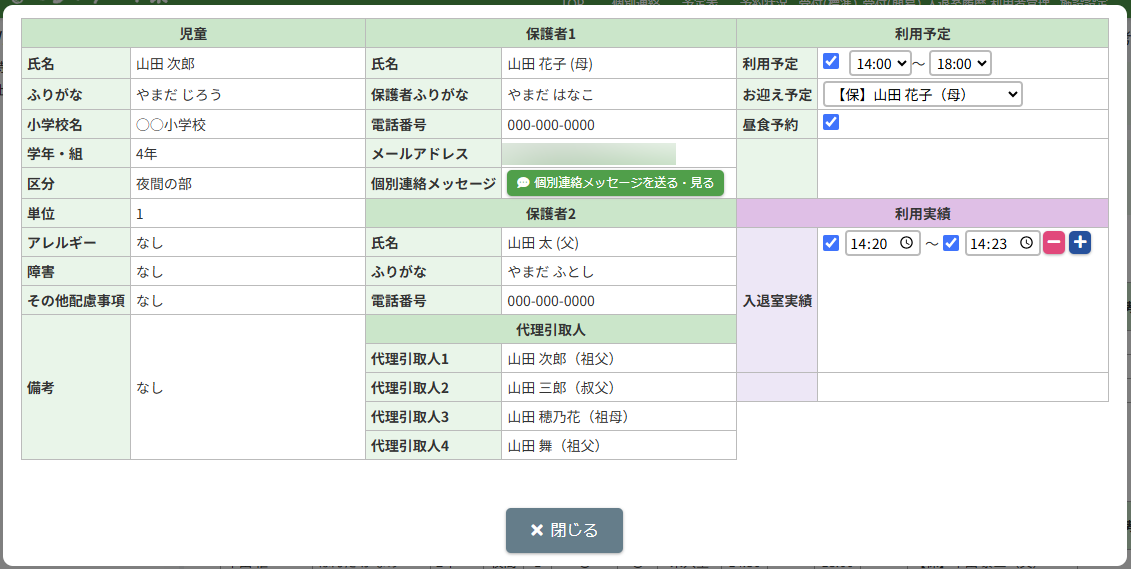Viewport: 1131px width, 569px height.
Task: Open the 18:00 end time dropdown
Action: 960,64
